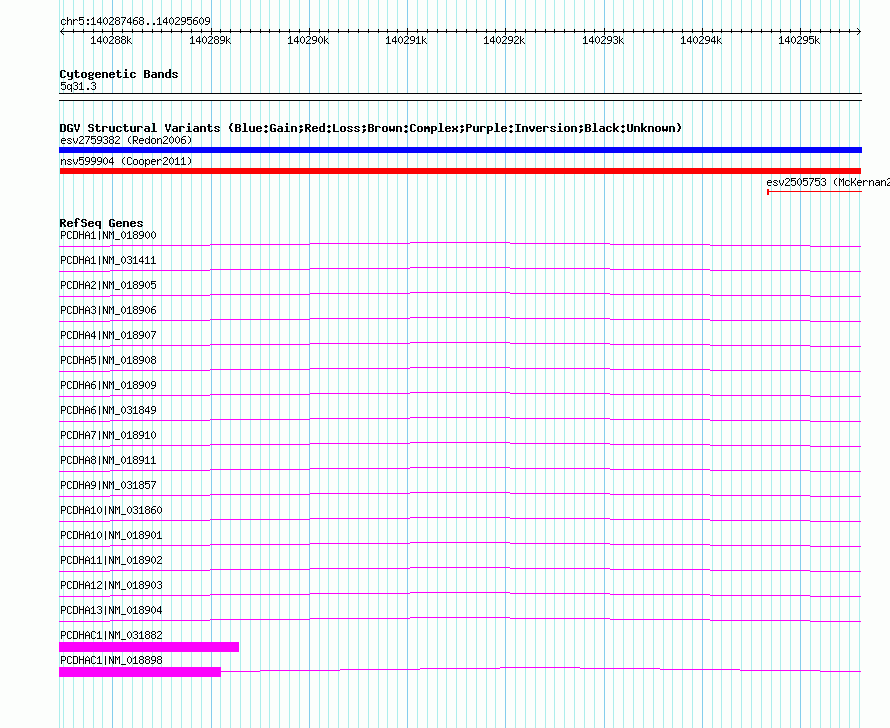The image size is (890, 728).
Task: Open the Cytogenetic Bands track title
Action: point(119,74)
